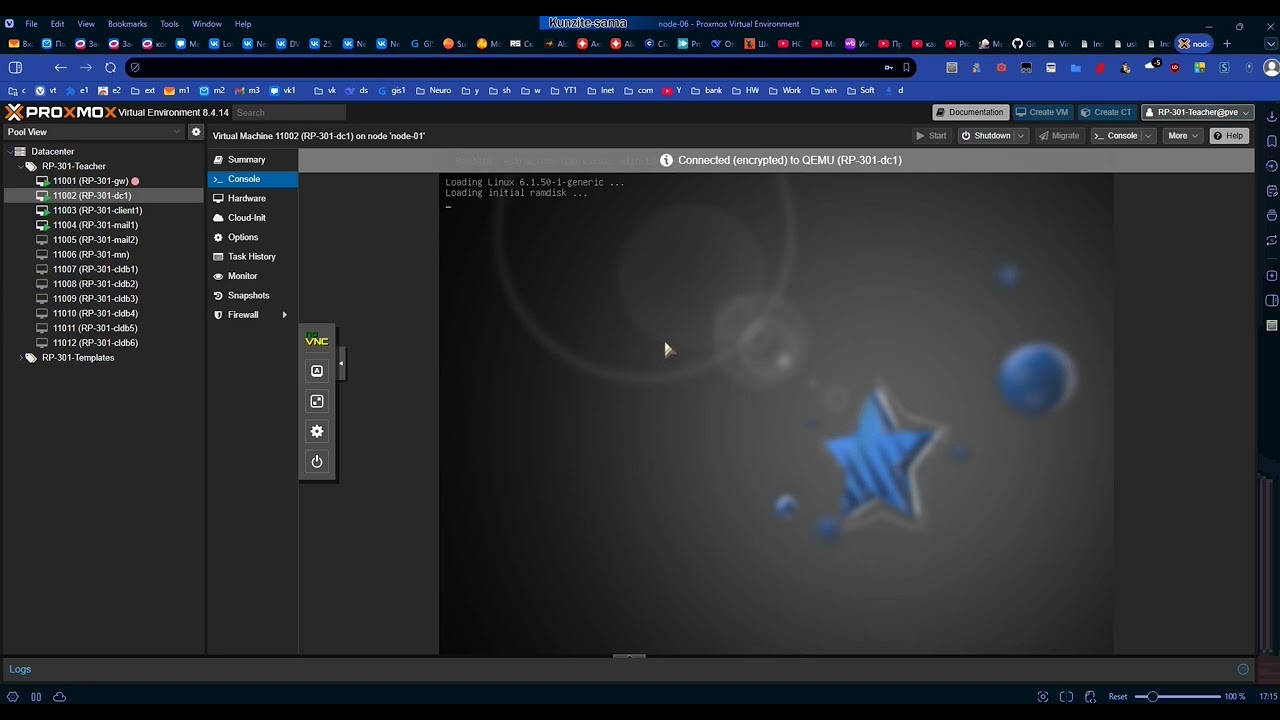Select VM 11002 (RP-301-dc1)
1280x720 pixels.
[x=92, y=196]
